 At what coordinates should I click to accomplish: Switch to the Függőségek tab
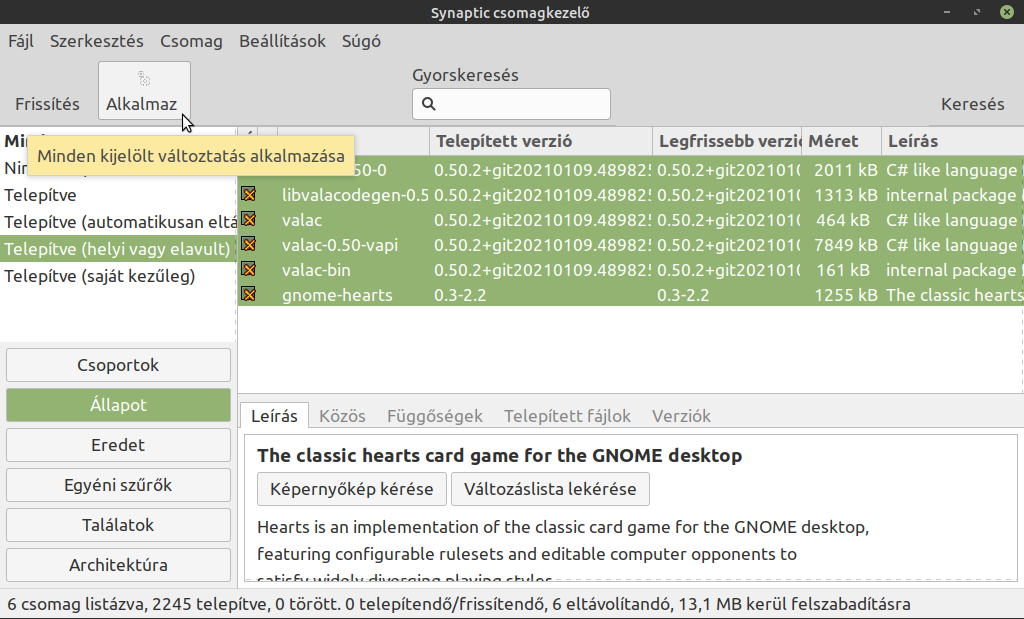pyautogui.click(x=434, y=416)
